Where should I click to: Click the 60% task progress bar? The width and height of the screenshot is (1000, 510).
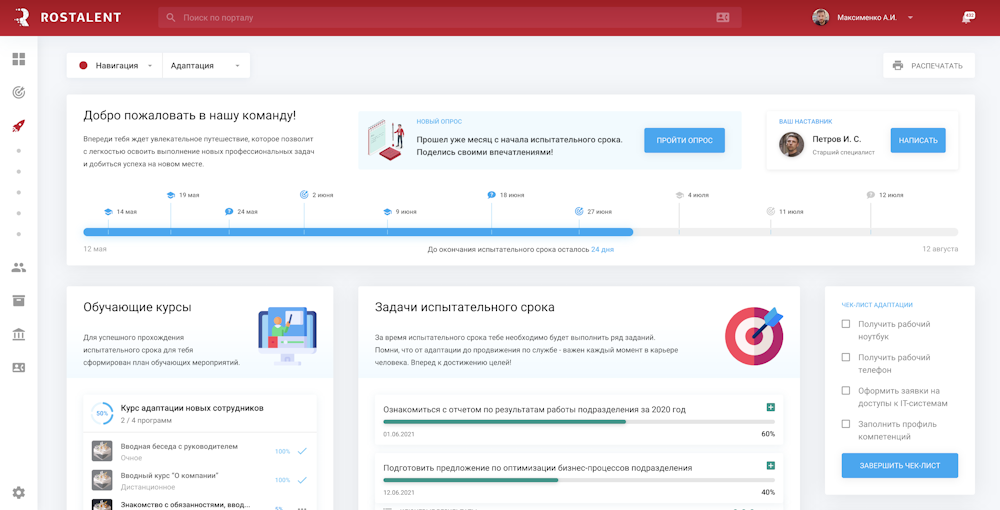point(579,422)
